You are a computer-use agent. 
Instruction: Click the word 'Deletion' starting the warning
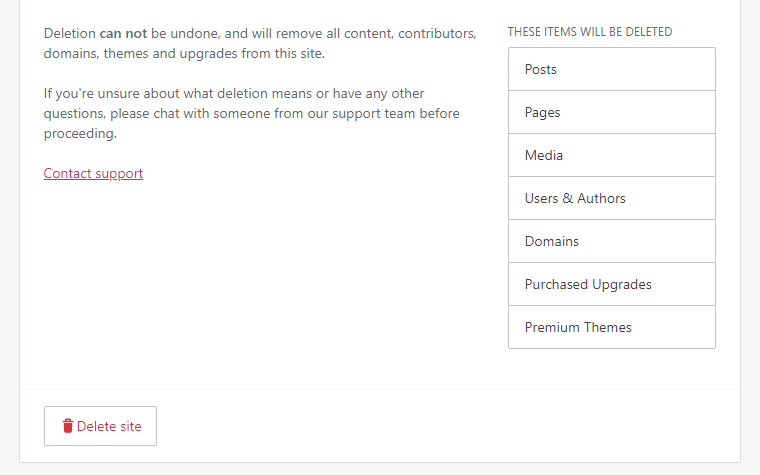point(70,33)
